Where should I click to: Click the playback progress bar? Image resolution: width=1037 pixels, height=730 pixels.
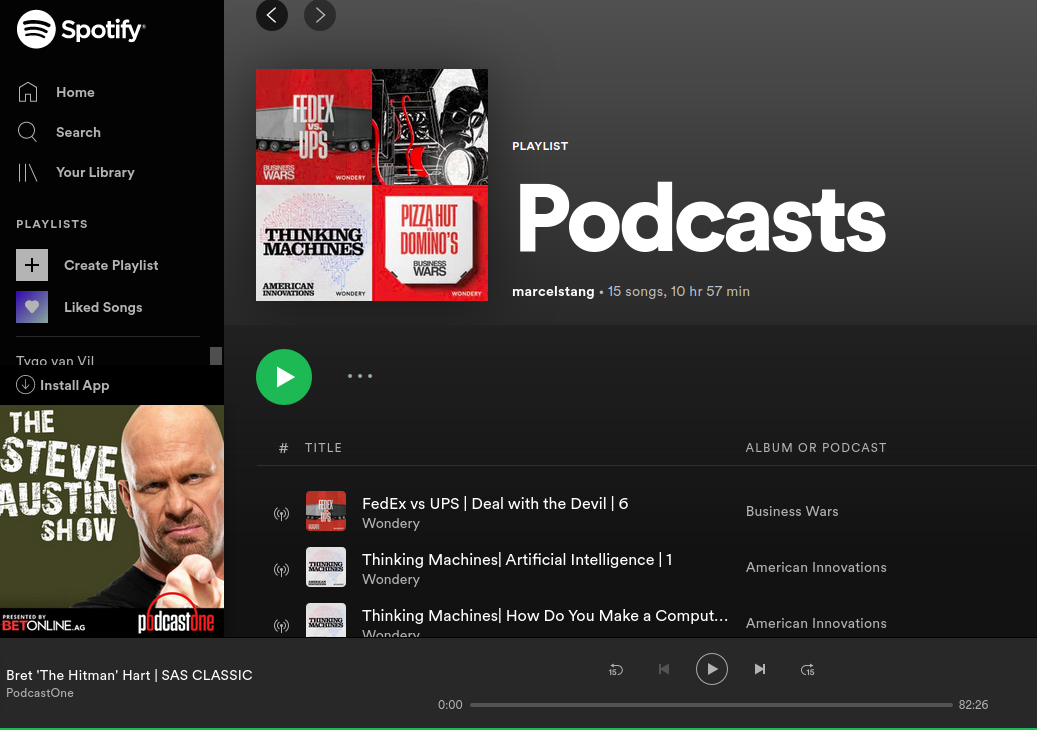pos(711,705)
